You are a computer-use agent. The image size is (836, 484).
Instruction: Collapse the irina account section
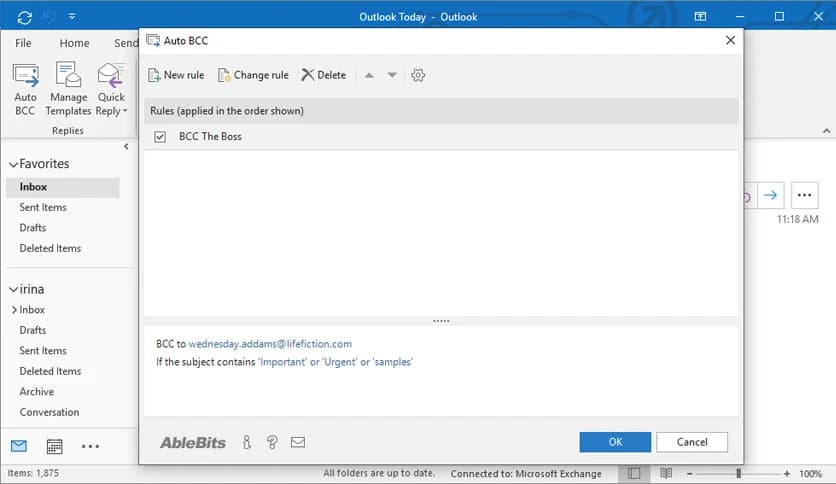(x=13, y=289)
